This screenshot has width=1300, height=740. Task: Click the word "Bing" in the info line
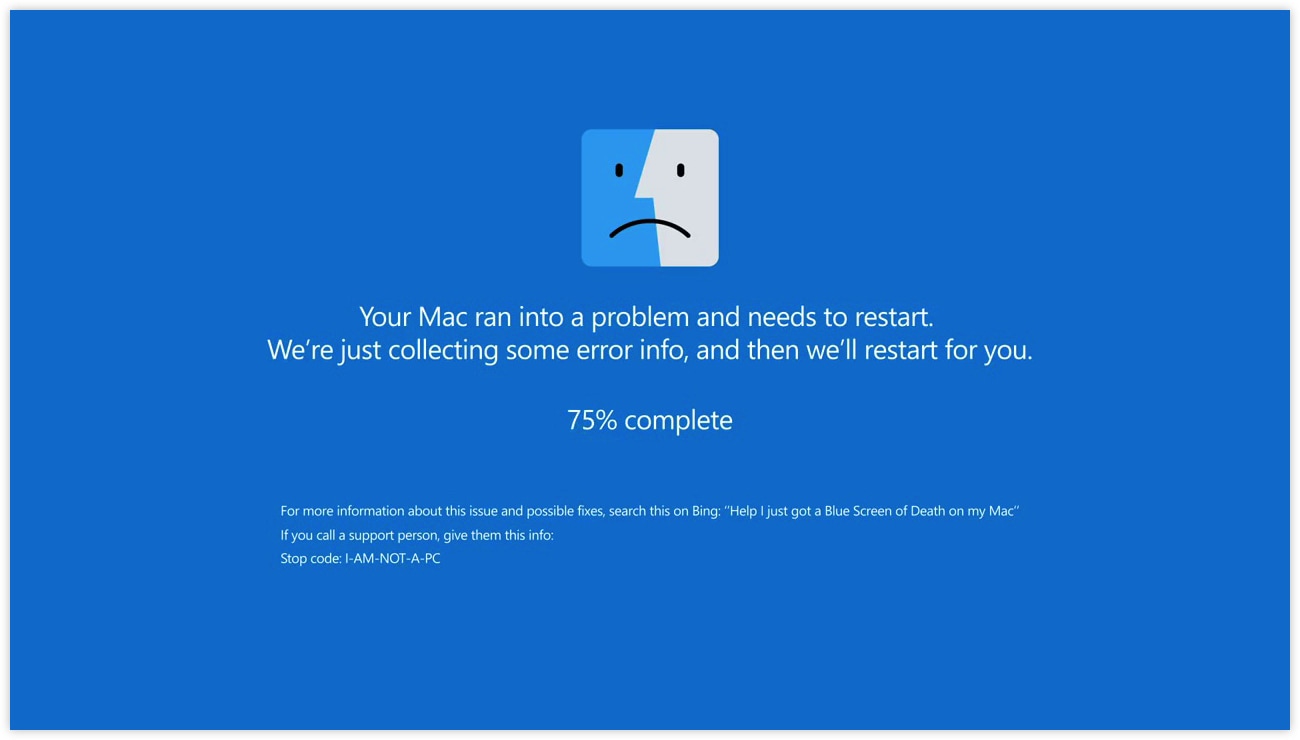tap(705, 511)
